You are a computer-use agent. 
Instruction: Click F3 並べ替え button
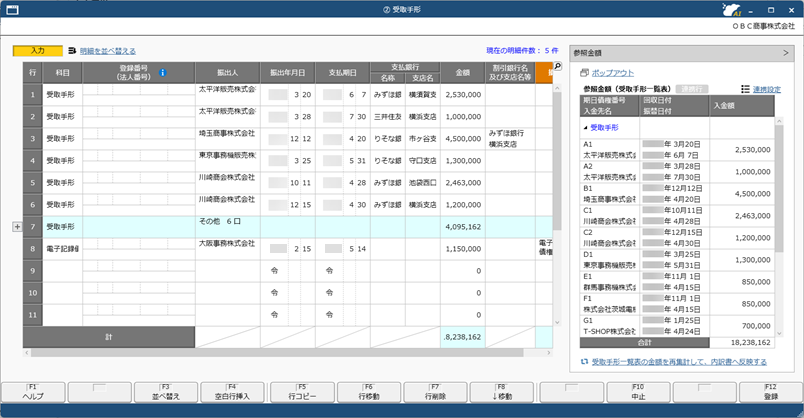tap(166, 392)
